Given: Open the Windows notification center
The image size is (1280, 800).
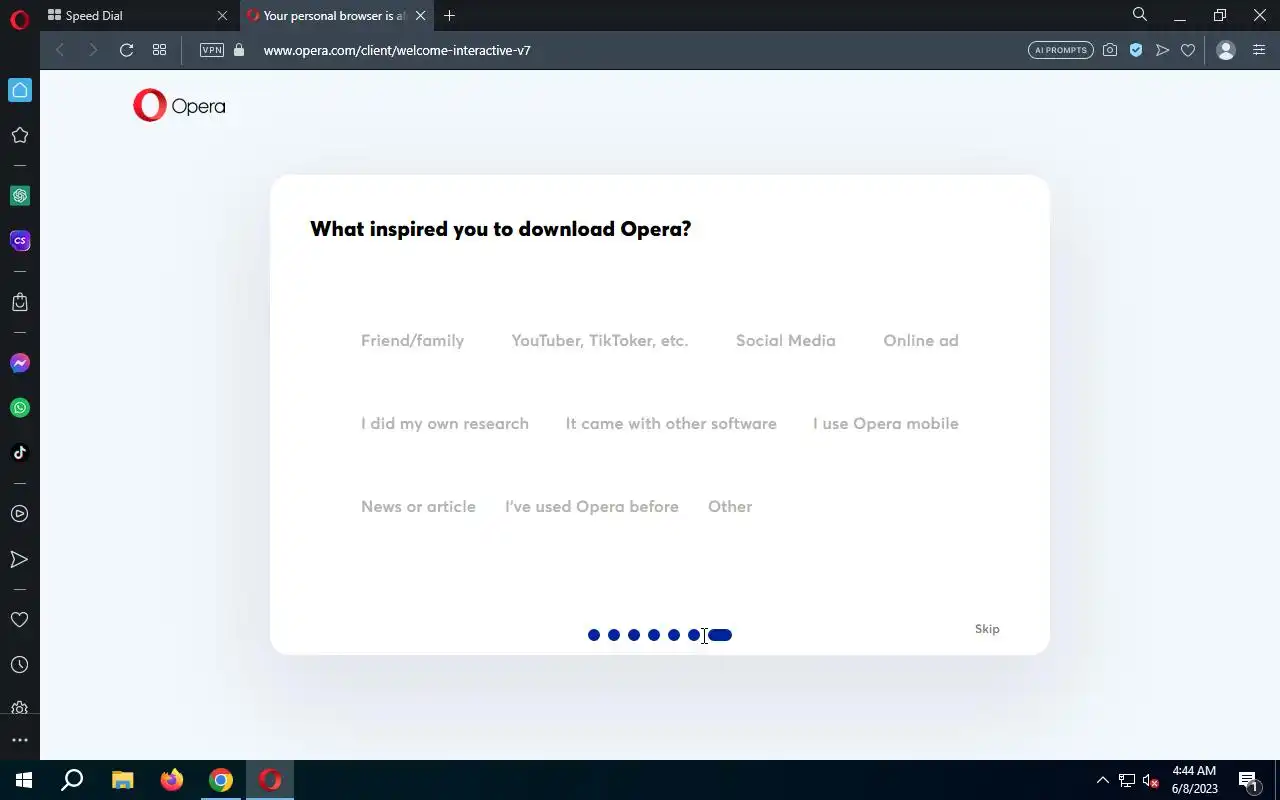Looking at the screenshot, I should [1248, 780].
